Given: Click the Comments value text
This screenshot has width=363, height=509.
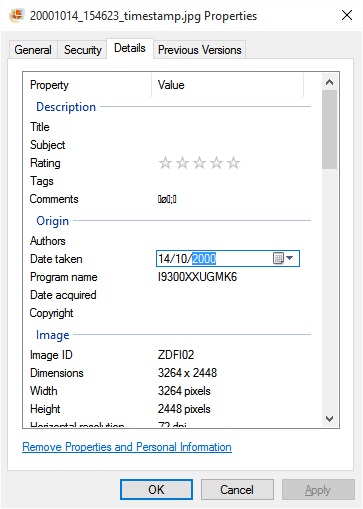Looking at the screenshot, I should coord(167,199).
